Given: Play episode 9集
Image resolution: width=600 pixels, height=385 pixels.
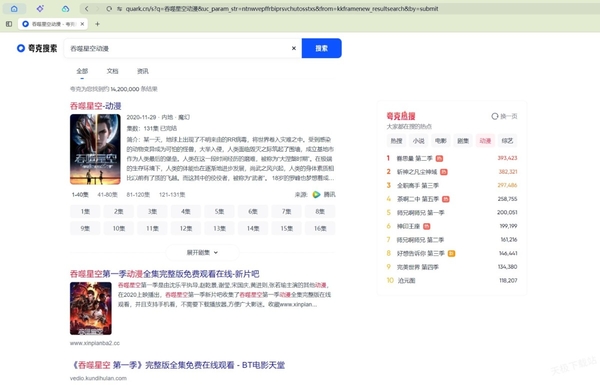Looking at the screenshot, I should 85,228.
